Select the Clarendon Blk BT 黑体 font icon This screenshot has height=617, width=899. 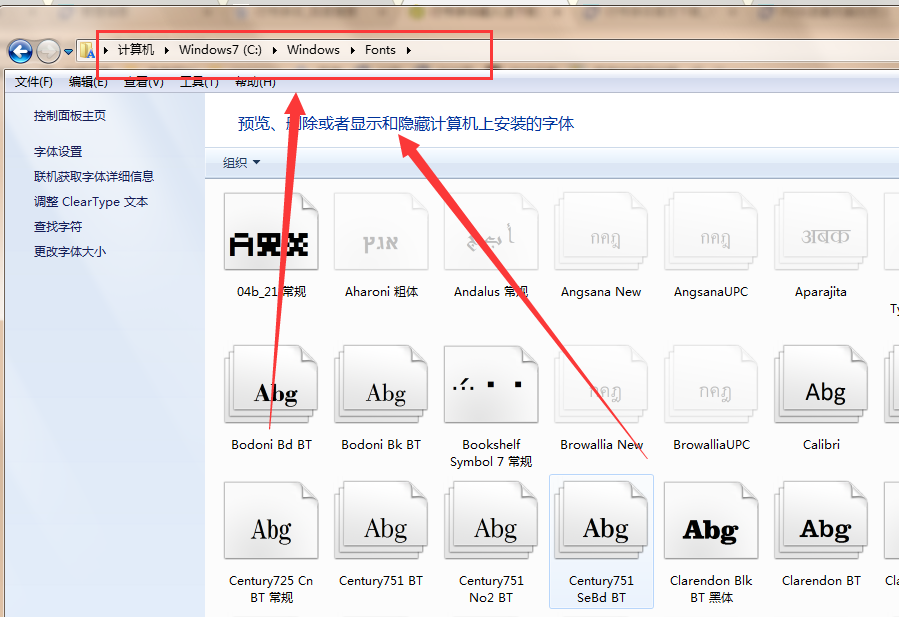pos(711,521)
